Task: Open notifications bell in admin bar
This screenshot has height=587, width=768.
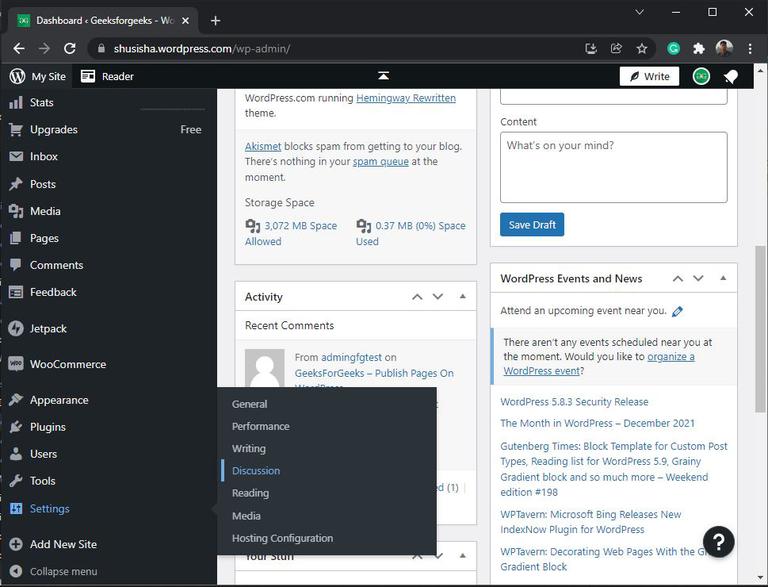Action: (730, 76)
